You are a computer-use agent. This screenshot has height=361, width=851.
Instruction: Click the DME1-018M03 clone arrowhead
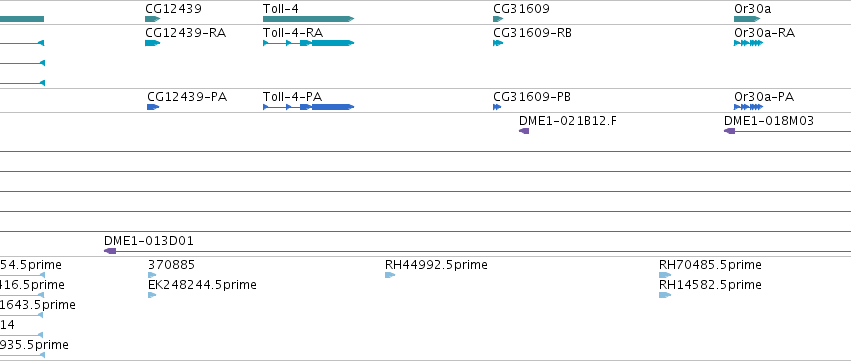click(x=729, y=131)
